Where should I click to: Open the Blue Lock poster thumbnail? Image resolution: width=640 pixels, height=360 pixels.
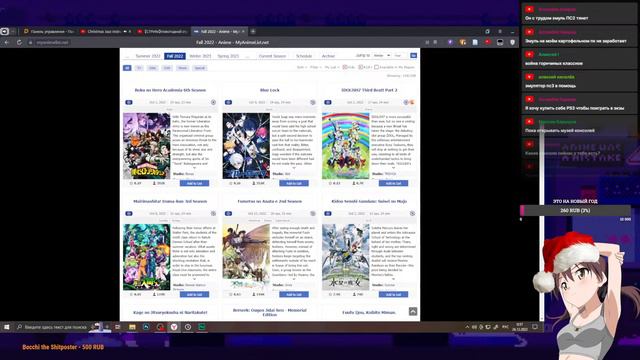click(246, 146)
